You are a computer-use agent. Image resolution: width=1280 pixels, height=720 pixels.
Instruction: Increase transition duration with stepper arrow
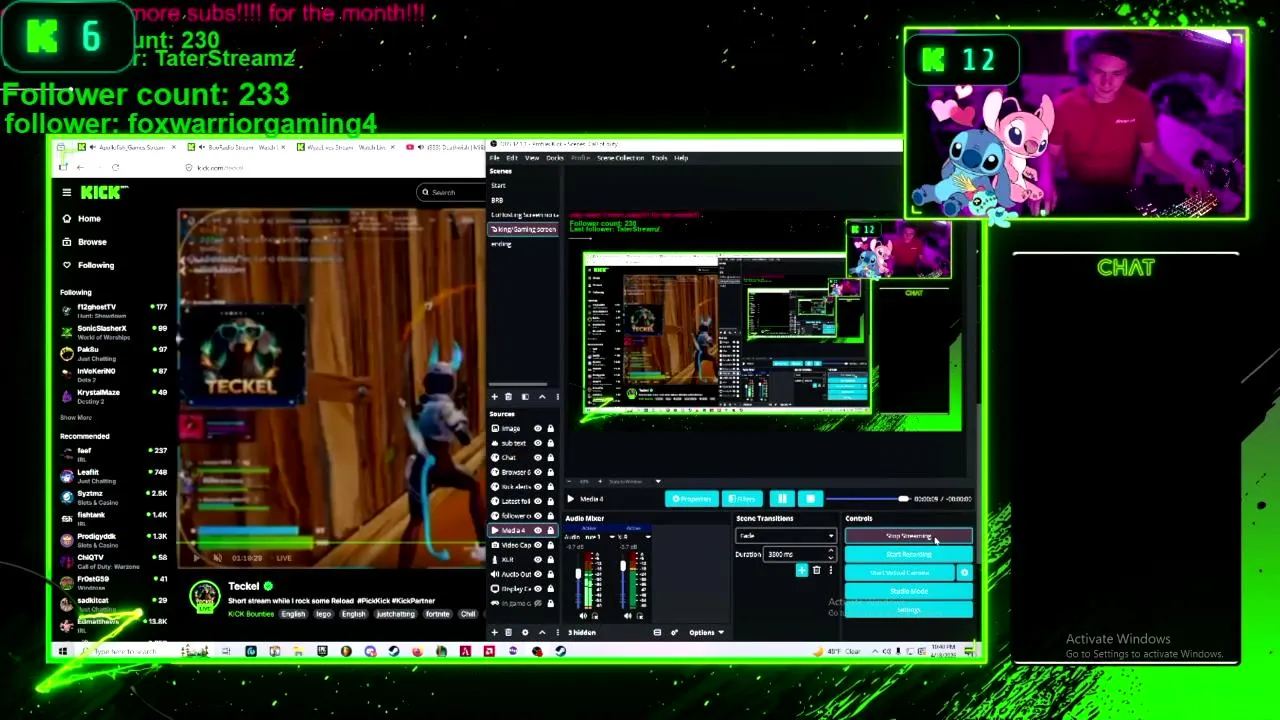[830, 551]
